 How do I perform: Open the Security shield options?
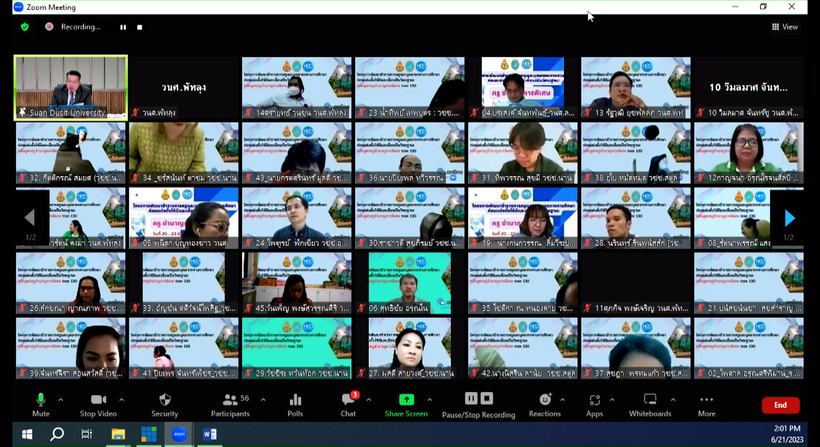pyautogui.click(x=164, y=402)
